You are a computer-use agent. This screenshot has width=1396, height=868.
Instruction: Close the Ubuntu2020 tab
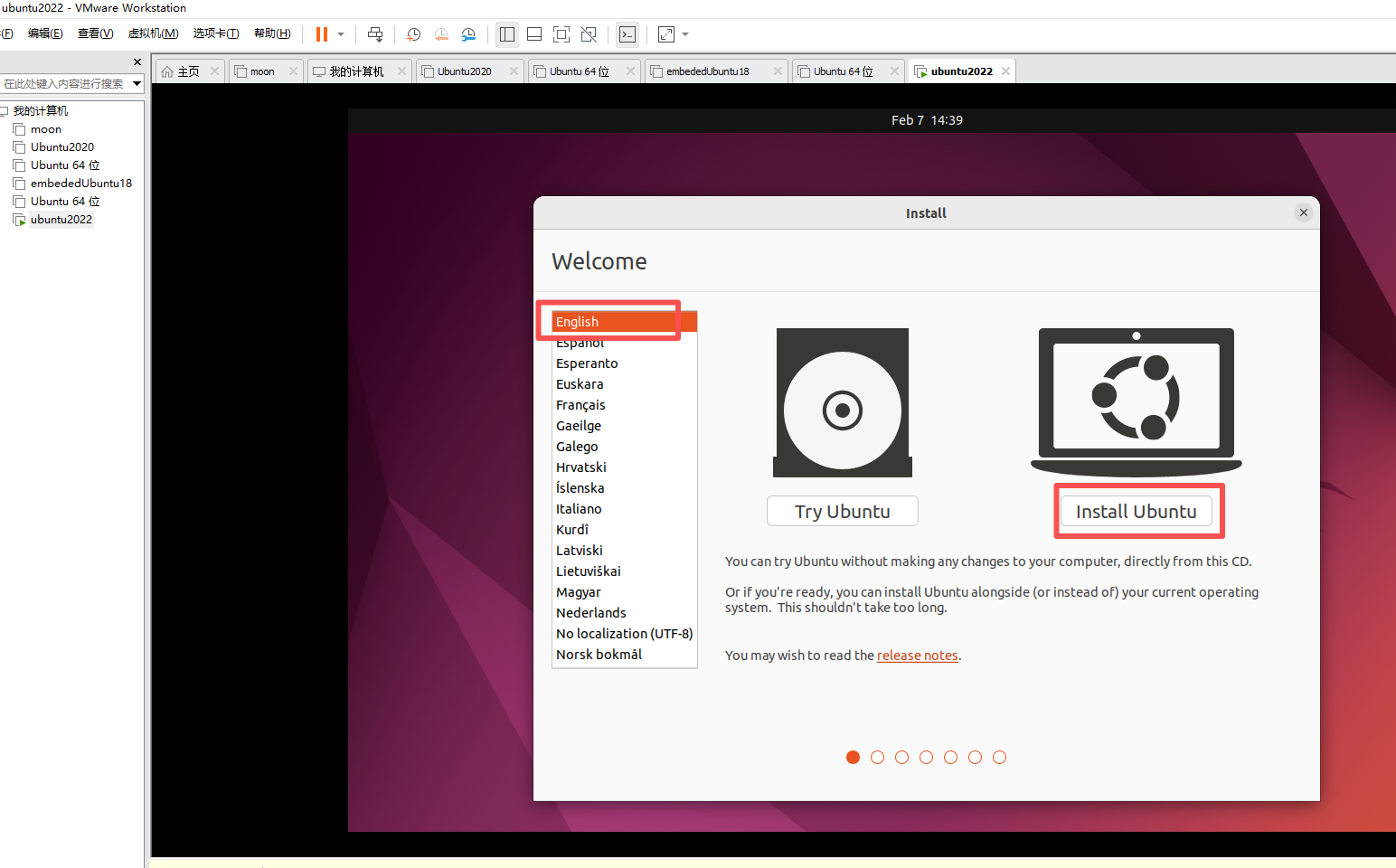[514, 71]
